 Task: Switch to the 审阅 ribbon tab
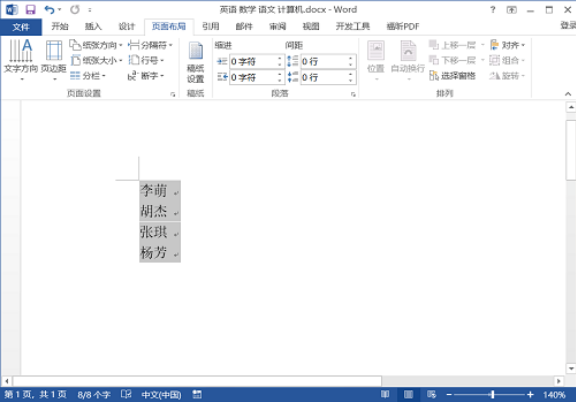pos(277,26)
